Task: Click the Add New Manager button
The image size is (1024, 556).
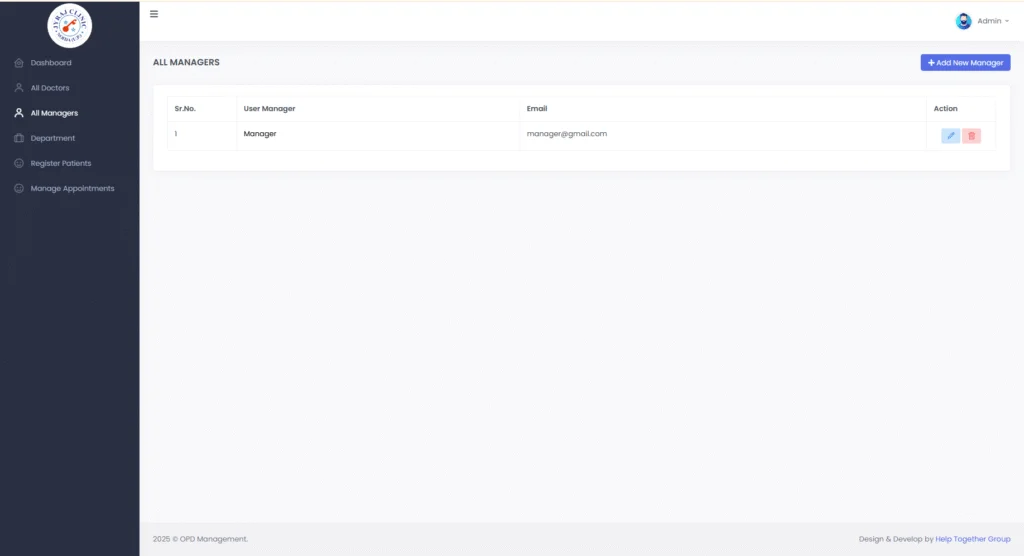Action: click(965, 63)
